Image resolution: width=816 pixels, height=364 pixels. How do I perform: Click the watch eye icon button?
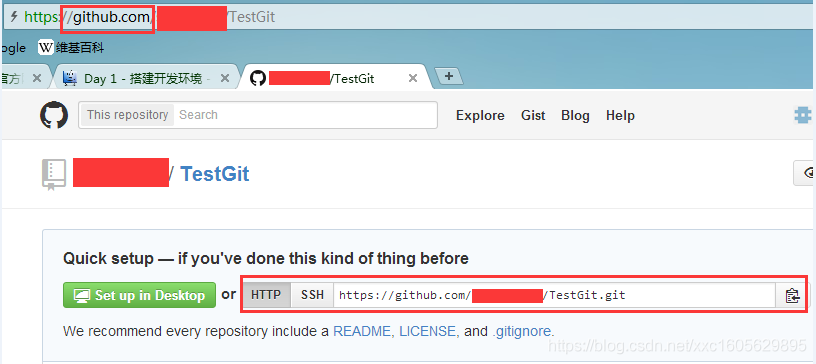tap(805, 173)
